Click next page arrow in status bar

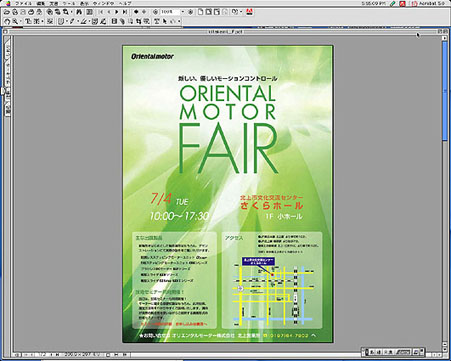51,355
